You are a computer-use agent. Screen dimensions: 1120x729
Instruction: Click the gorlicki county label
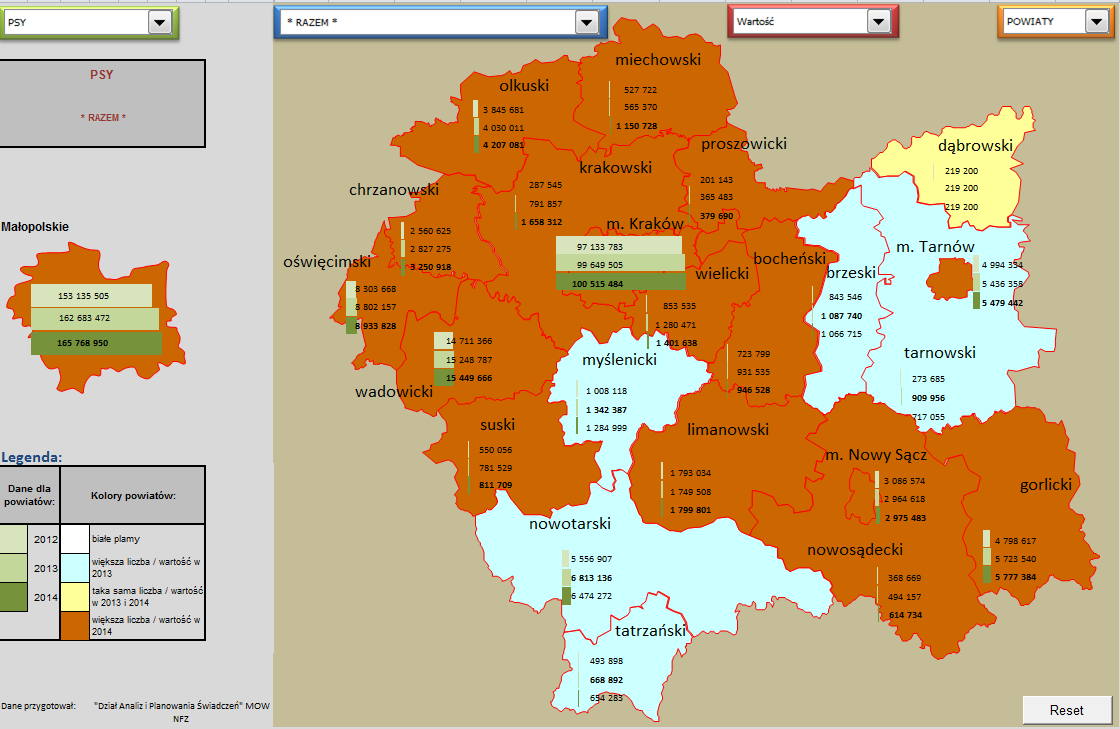click(1046, 486)
